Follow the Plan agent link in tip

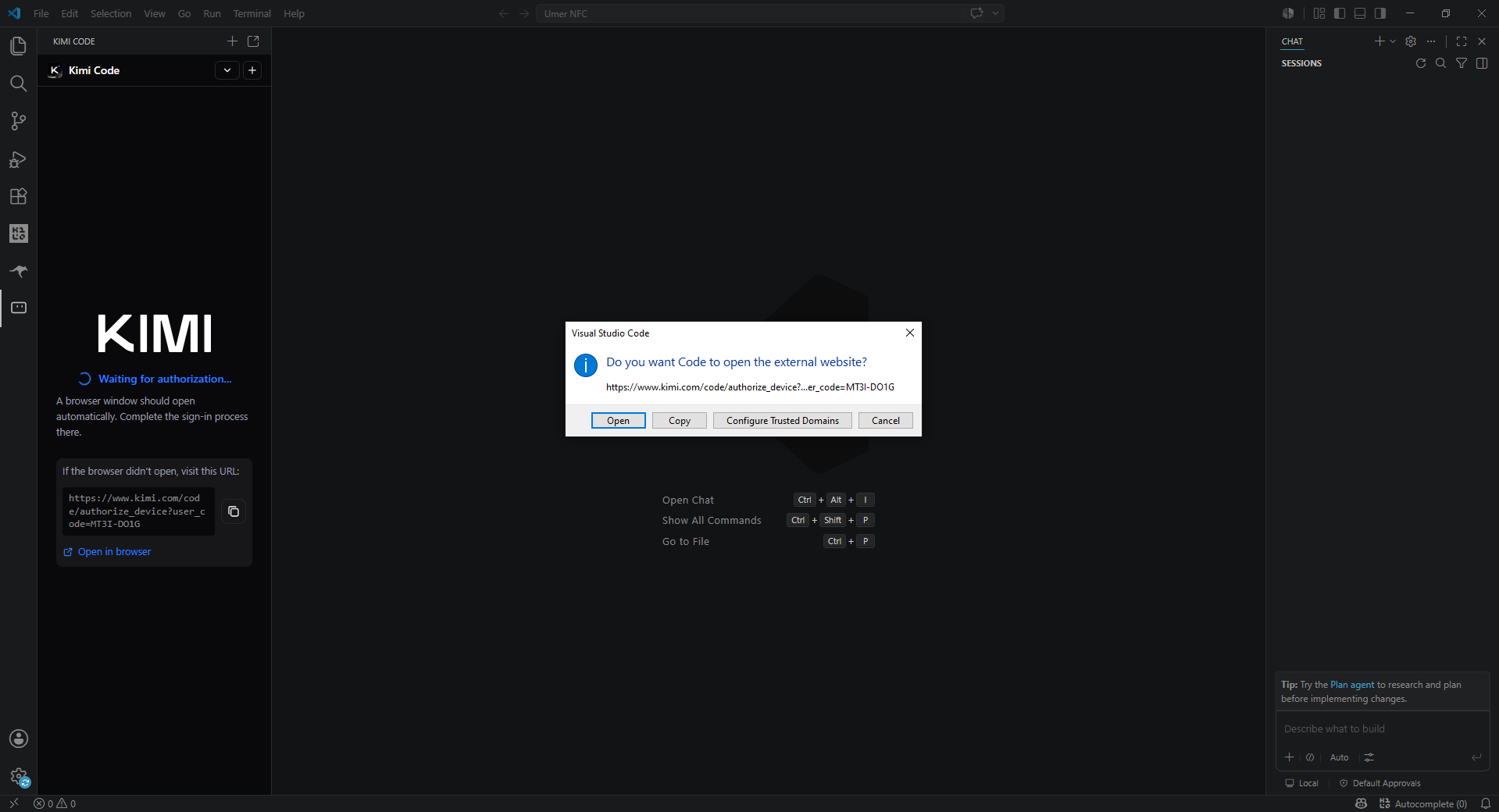click(x=1352, y=685)
